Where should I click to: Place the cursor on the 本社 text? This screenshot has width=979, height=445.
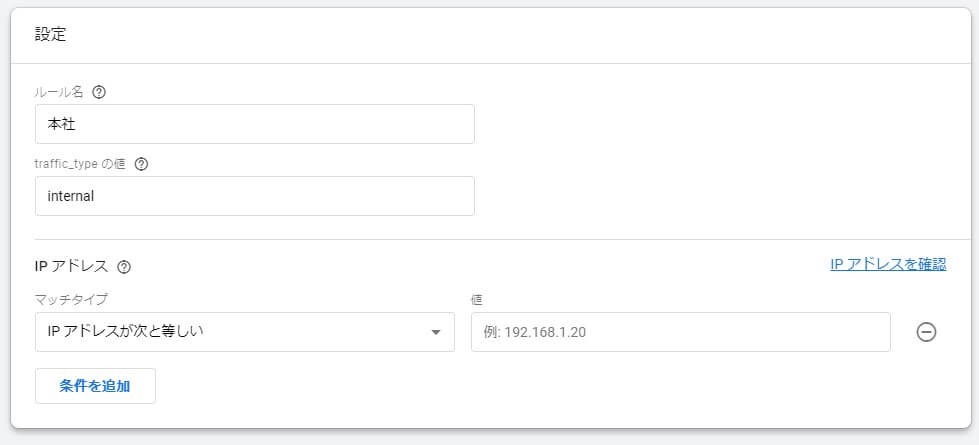[62, 124]
